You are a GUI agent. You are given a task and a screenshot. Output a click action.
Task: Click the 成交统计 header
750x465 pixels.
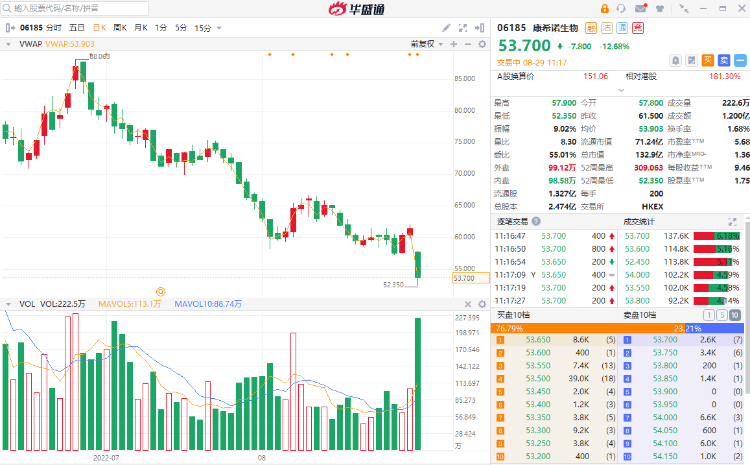click(639, 221)
